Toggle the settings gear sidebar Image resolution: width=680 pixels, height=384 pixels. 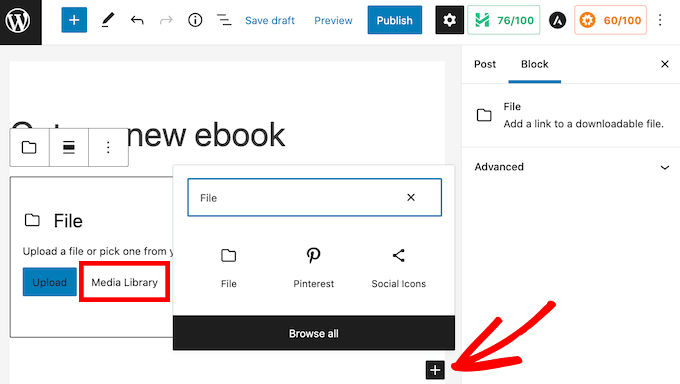[449, 20]
